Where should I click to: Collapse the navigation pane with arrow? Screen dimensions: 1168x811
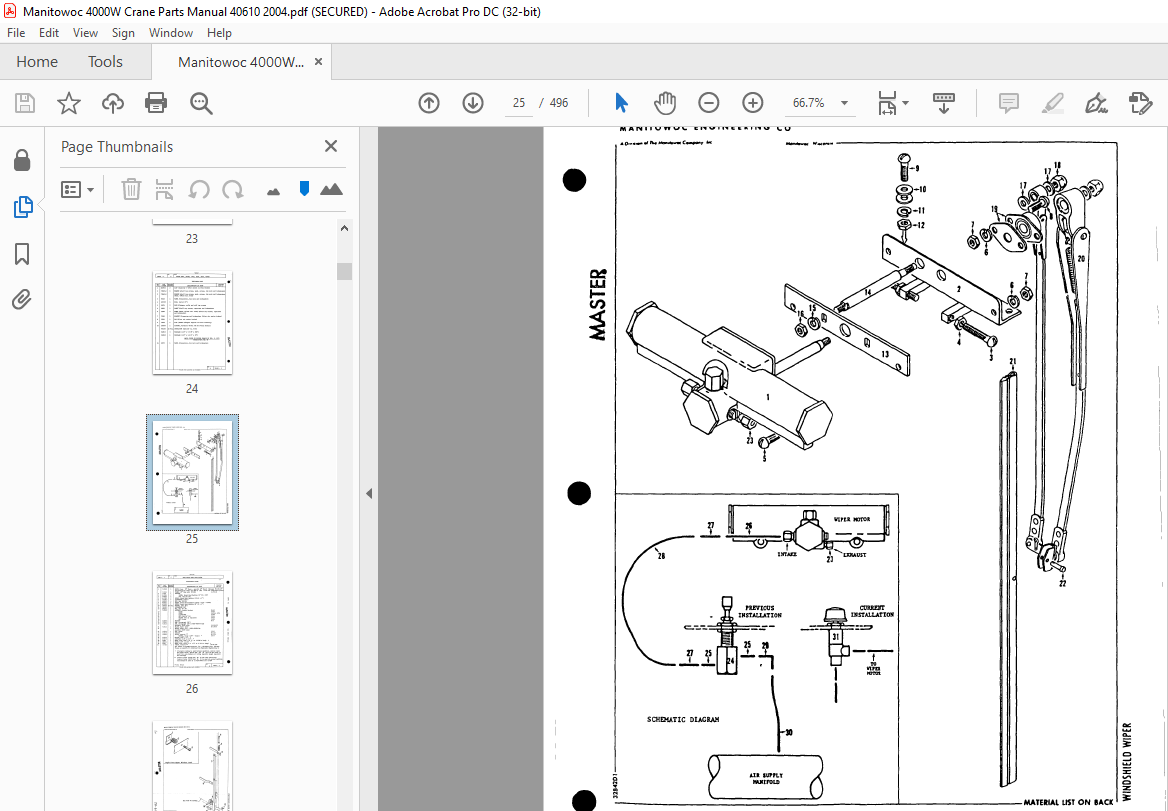coord(369,493)
